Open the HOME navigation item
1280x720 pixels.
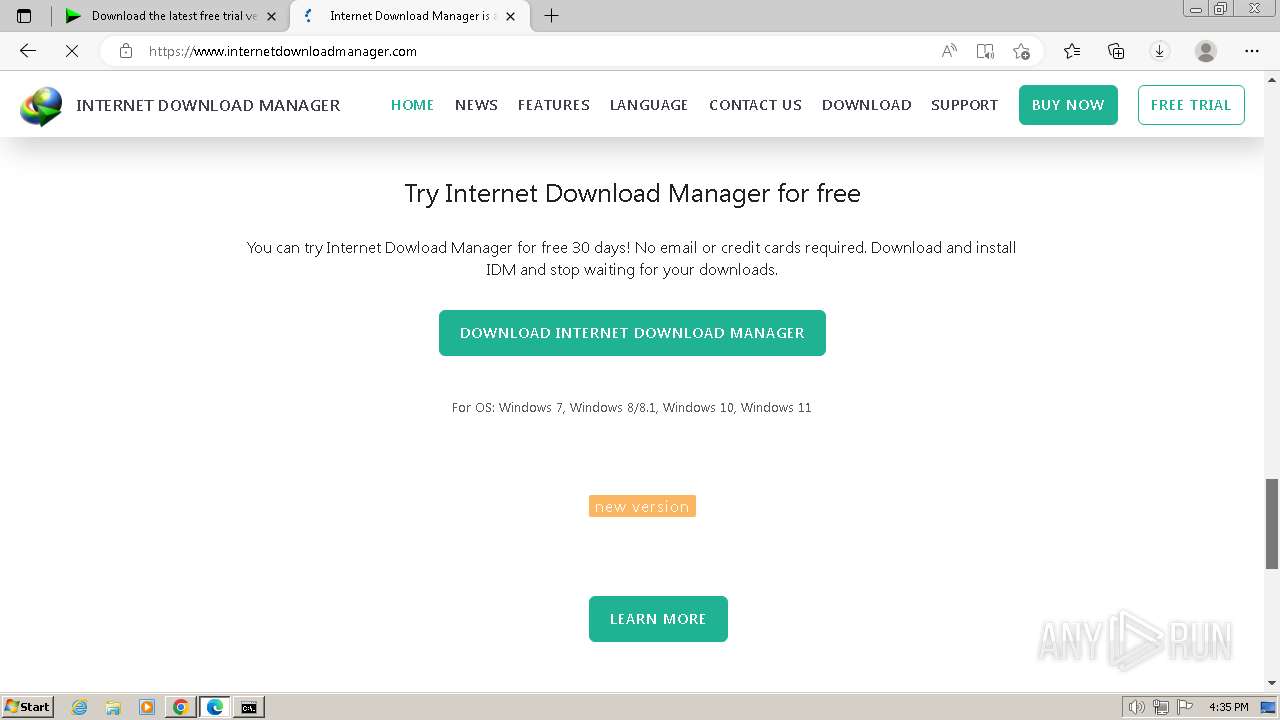click(x=412, y=105)
